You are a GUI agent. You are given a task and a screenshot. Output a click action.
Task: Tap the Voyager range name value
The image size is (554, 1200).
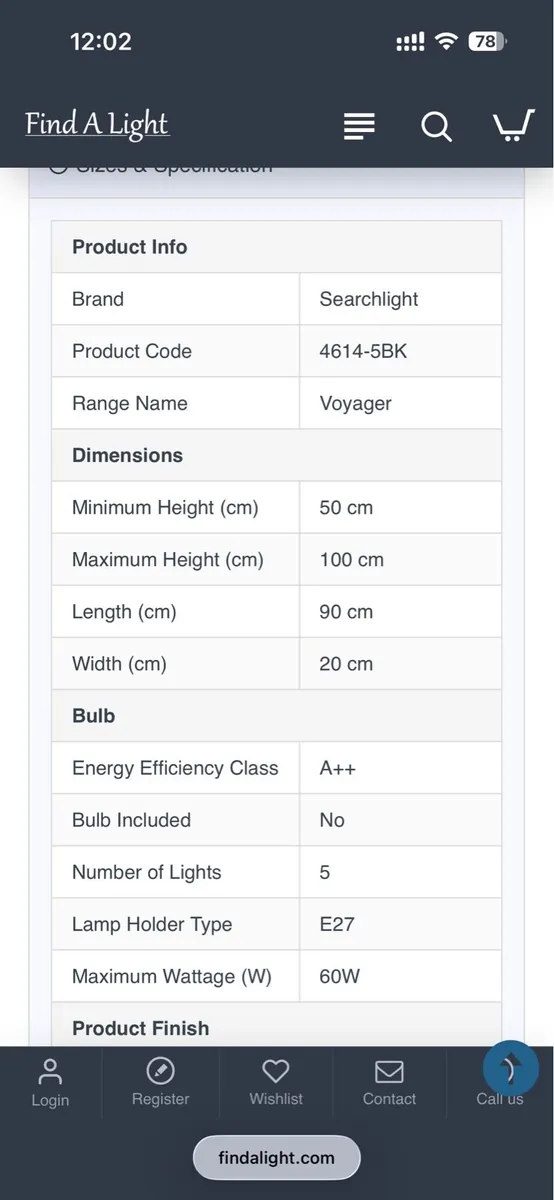coord(355,404)
